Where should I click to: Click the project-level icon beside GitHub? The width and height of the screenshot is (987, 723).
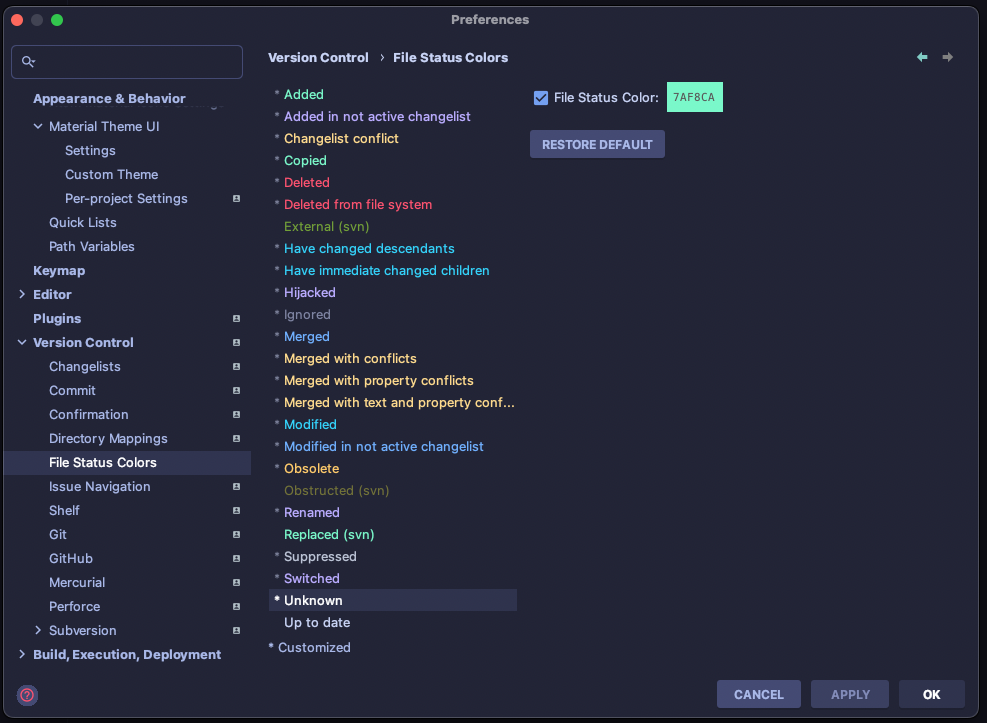coord(236,558)
